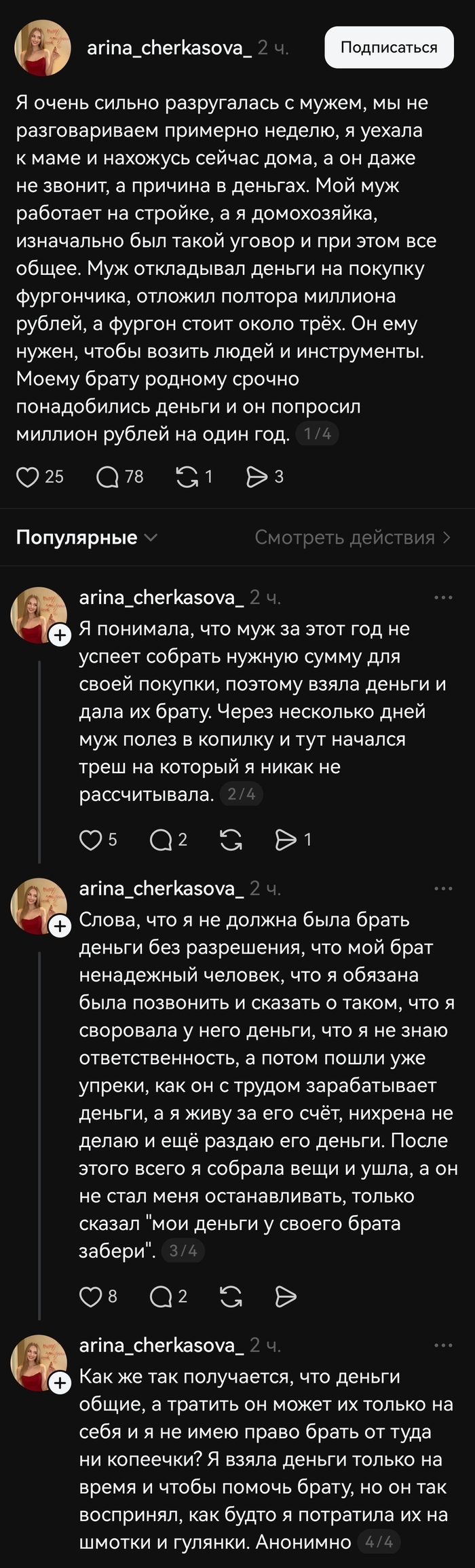Follow author via plus badge on 2/4 avatar
Viewport: 475px width, 1568px height.
pos(60,635)
